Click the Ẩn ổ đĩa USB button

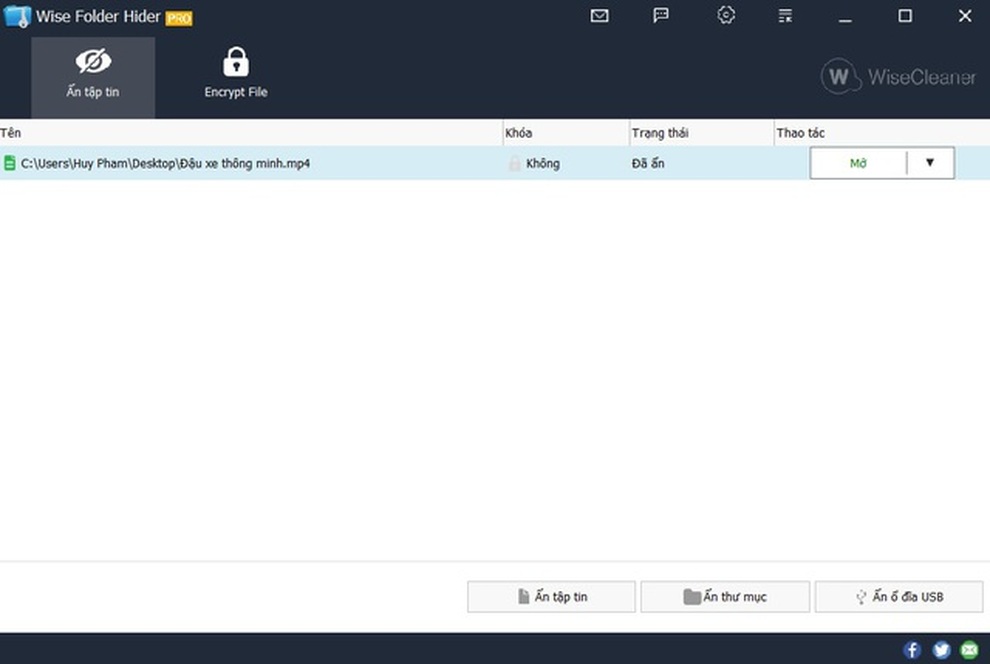click(899, 596)
